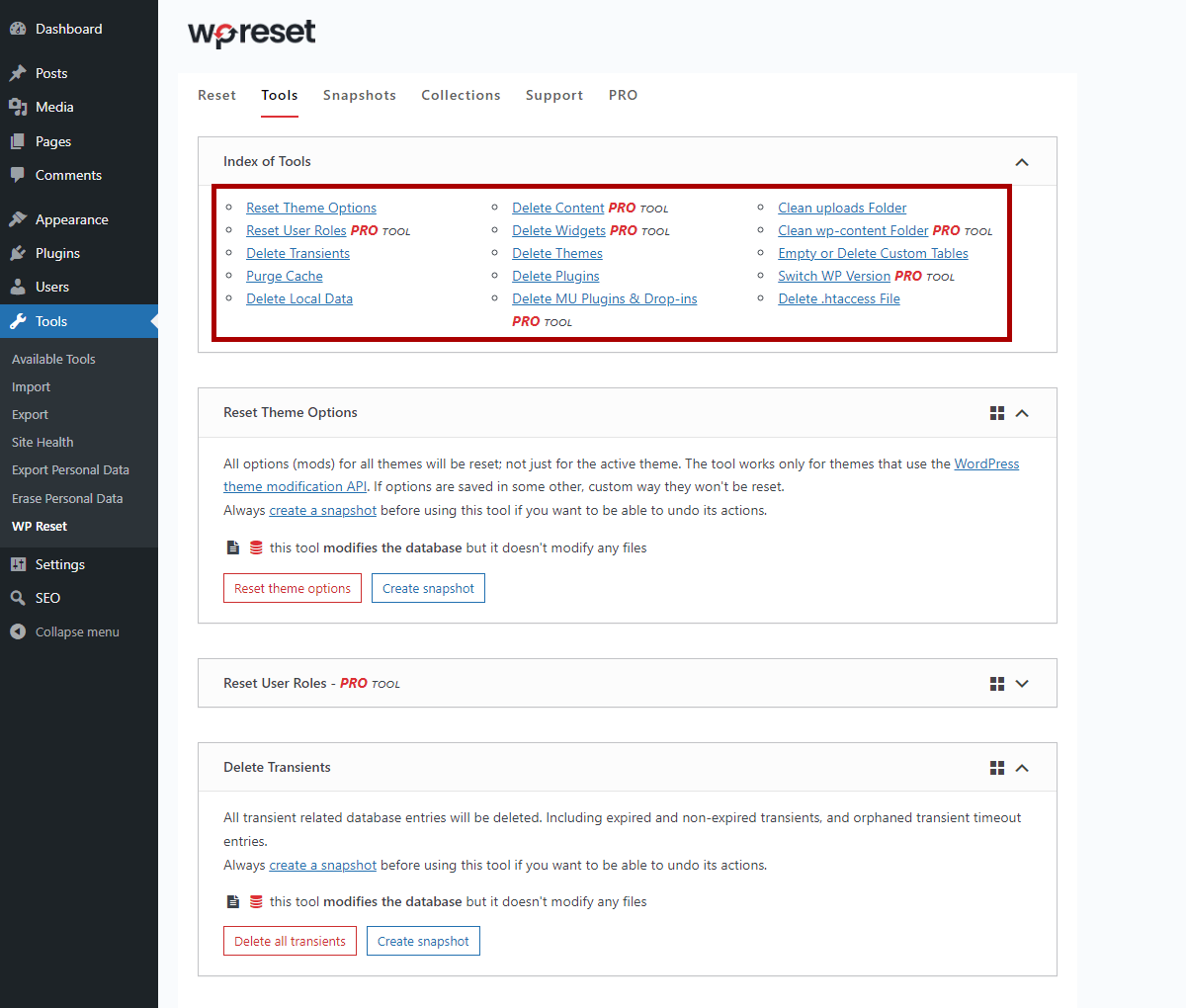The width and height of the screenshot is (1186, 1008).
Task: Click the wpreset logo
Action: pos(251,33)
